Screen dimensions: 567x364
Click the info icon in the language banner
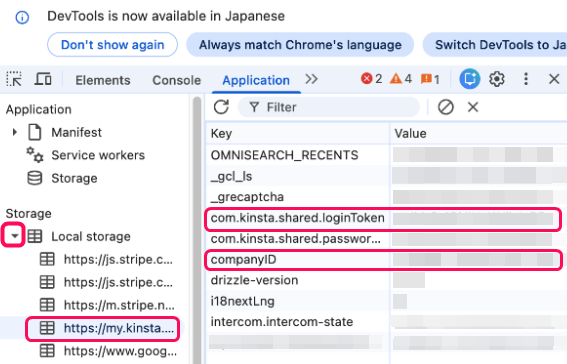point(22,17)
